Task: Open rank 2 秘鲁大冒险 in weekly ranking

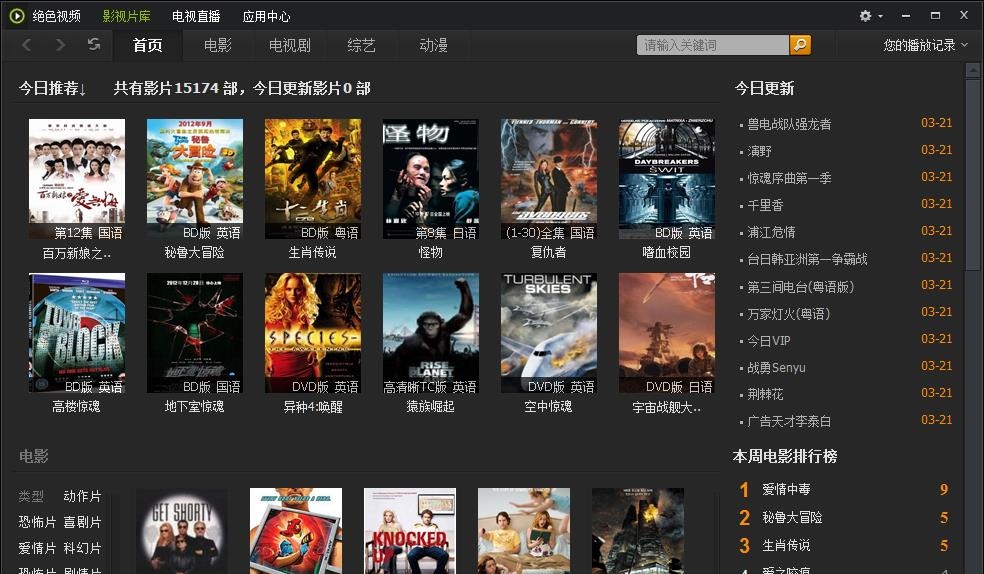Action: coord(792,518)
